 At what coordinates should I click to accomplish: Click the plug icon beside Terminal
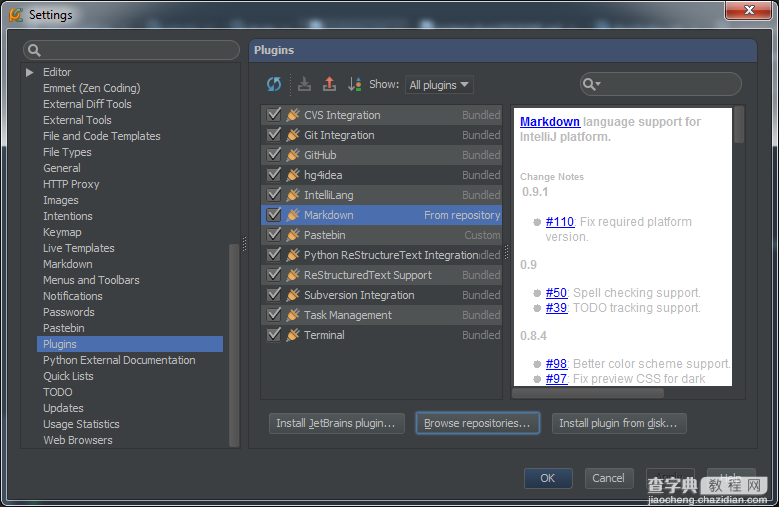(x=293, y=335)
